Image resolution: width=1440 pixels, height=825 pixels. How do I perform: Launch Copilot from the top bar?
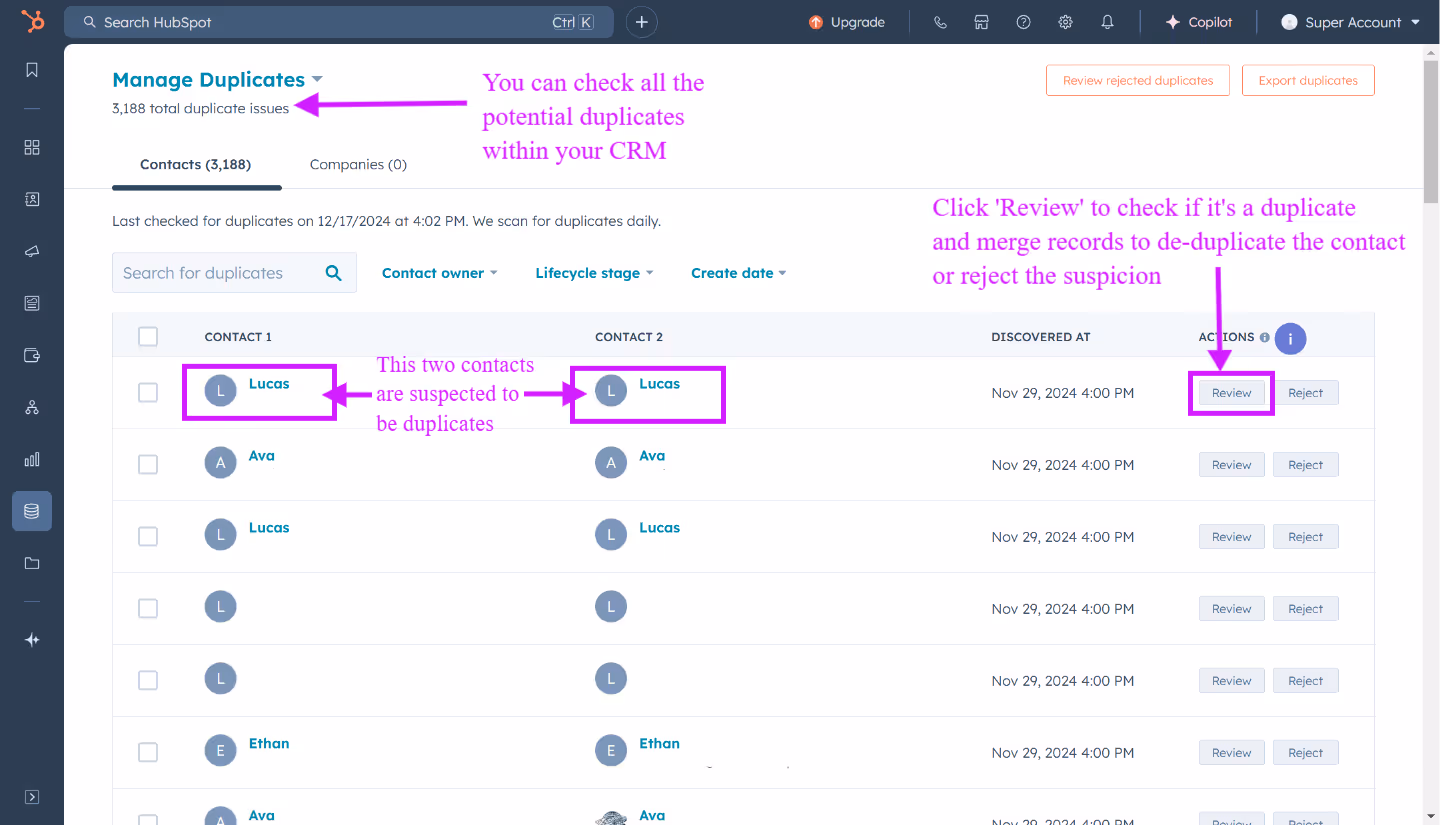(1198, 21)
